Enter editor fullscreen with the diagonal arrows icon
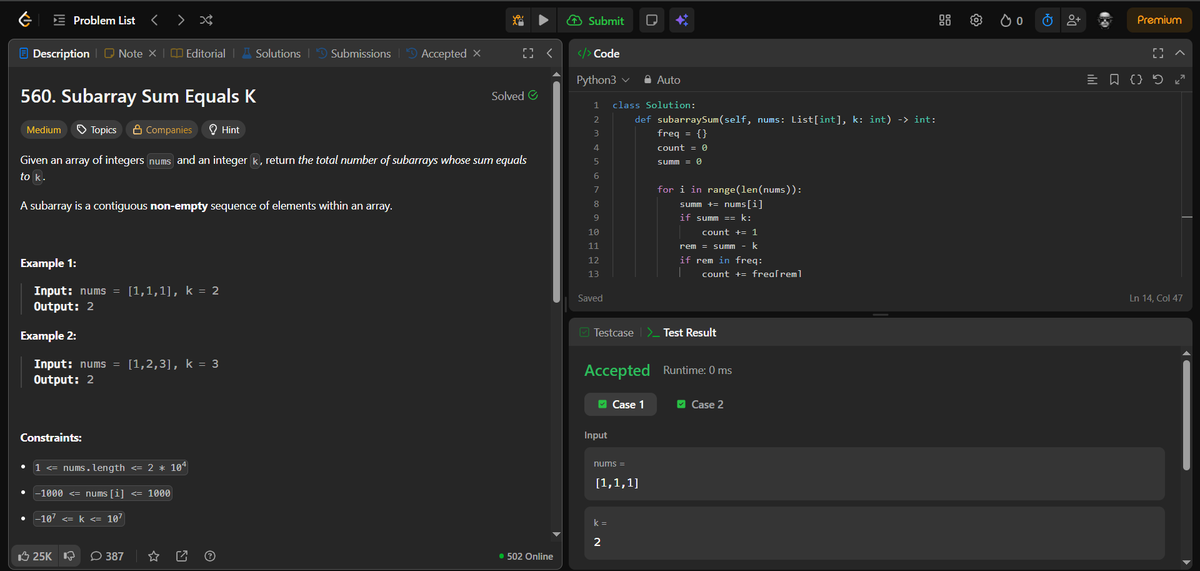 [x=1180, y=80]
